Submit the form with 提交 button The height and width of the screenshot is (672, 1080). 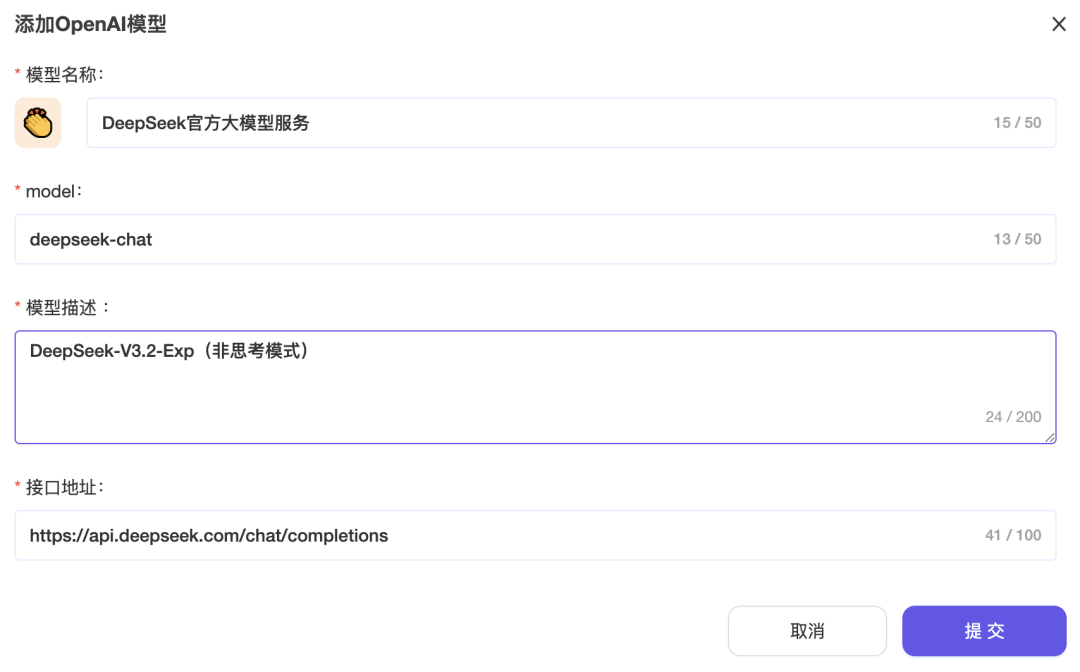[x=984, y=631]
